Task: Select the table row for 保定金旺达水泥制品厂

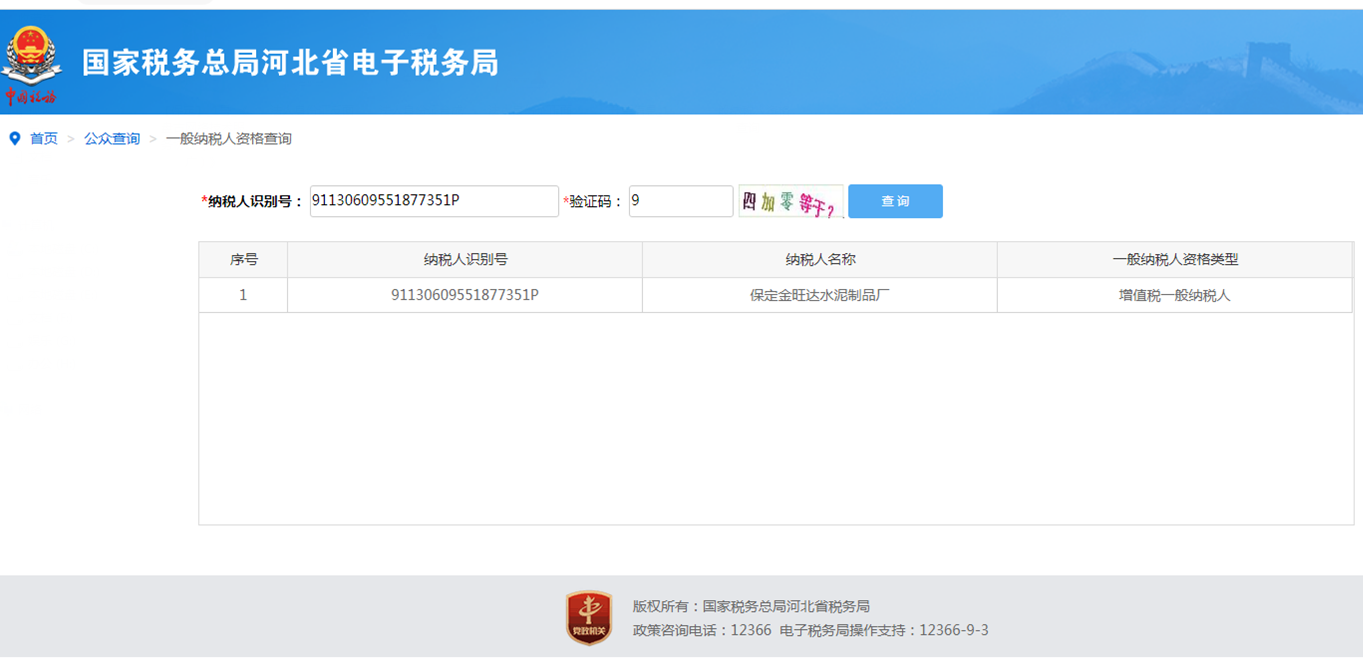Action: [x=819, y=294]
